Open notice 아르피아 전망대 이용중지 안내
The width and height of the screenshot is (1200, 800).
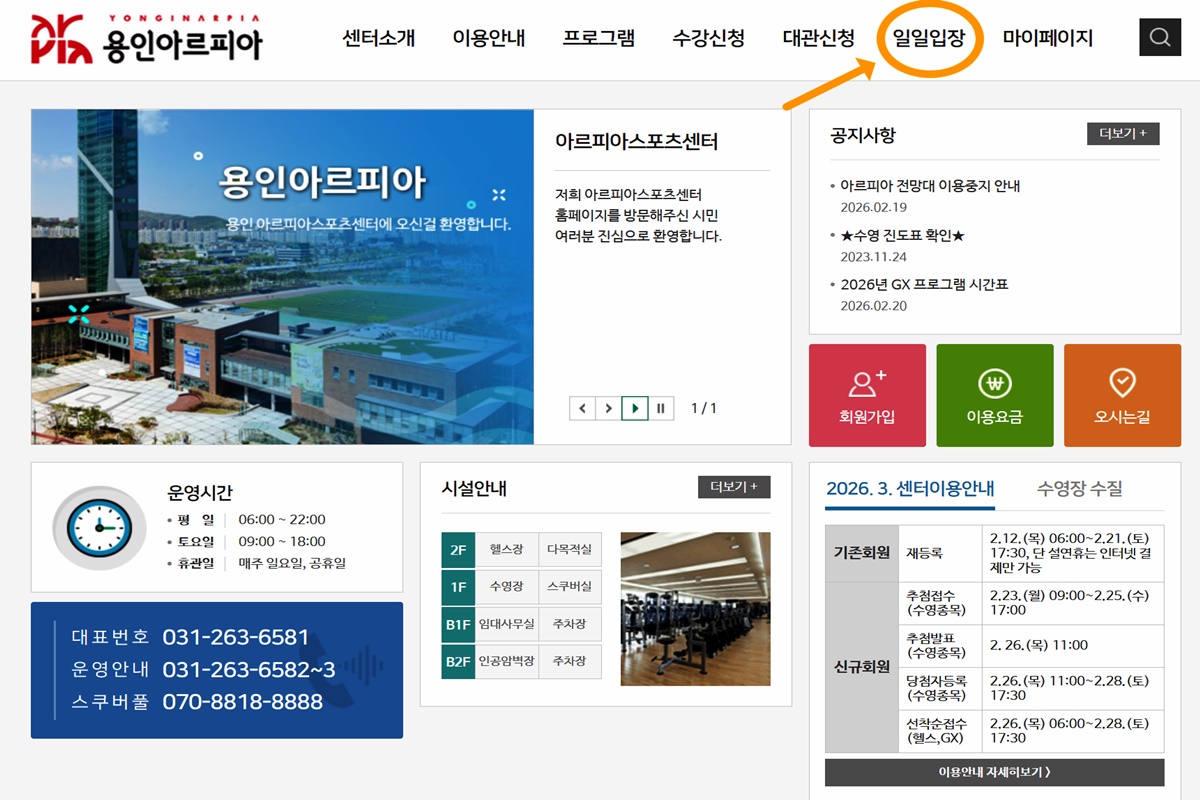click(930, 186)
